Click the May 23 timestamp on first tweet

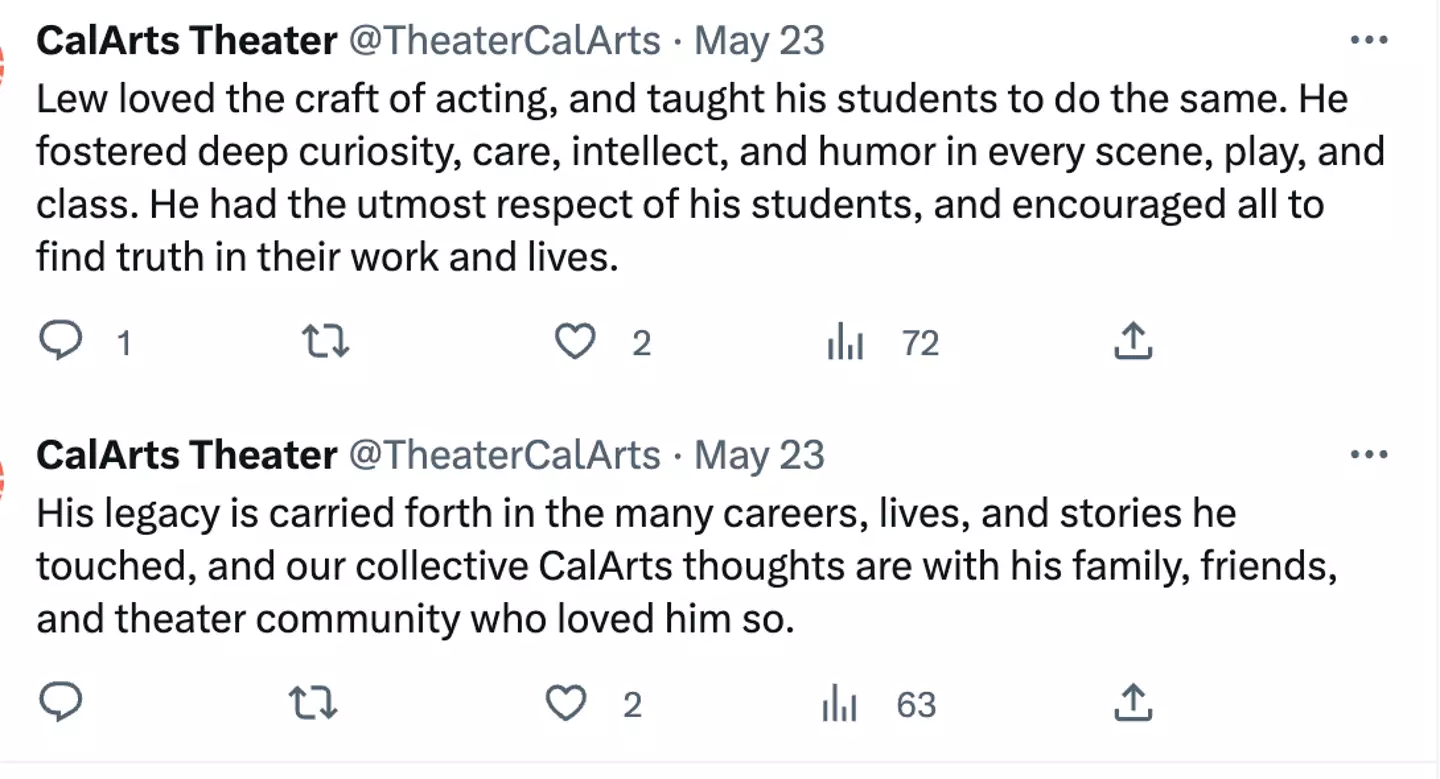[760, 41]
